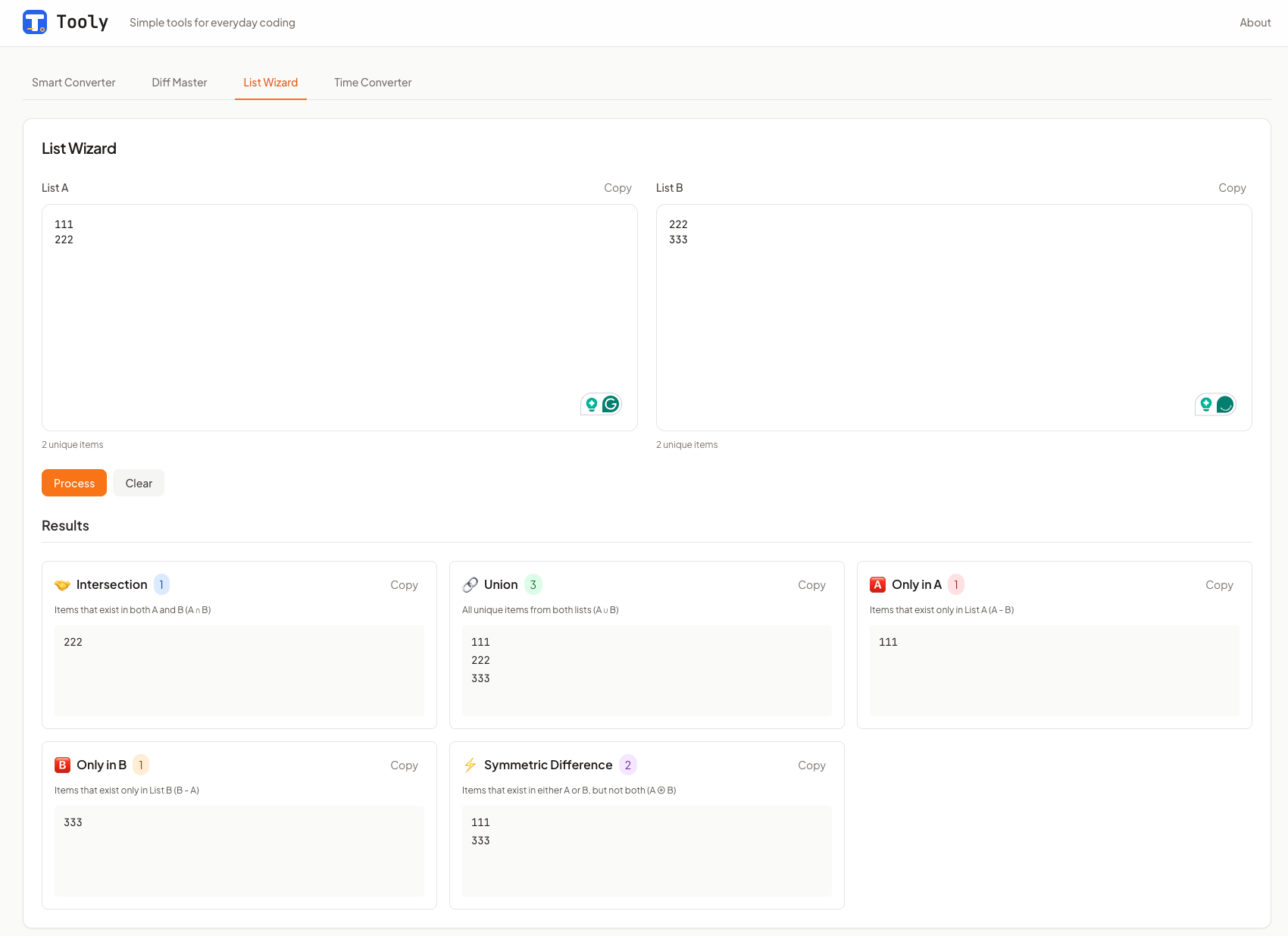Click the Tooly logo icon
1288x936 pixels.
[x=34, y=22]
